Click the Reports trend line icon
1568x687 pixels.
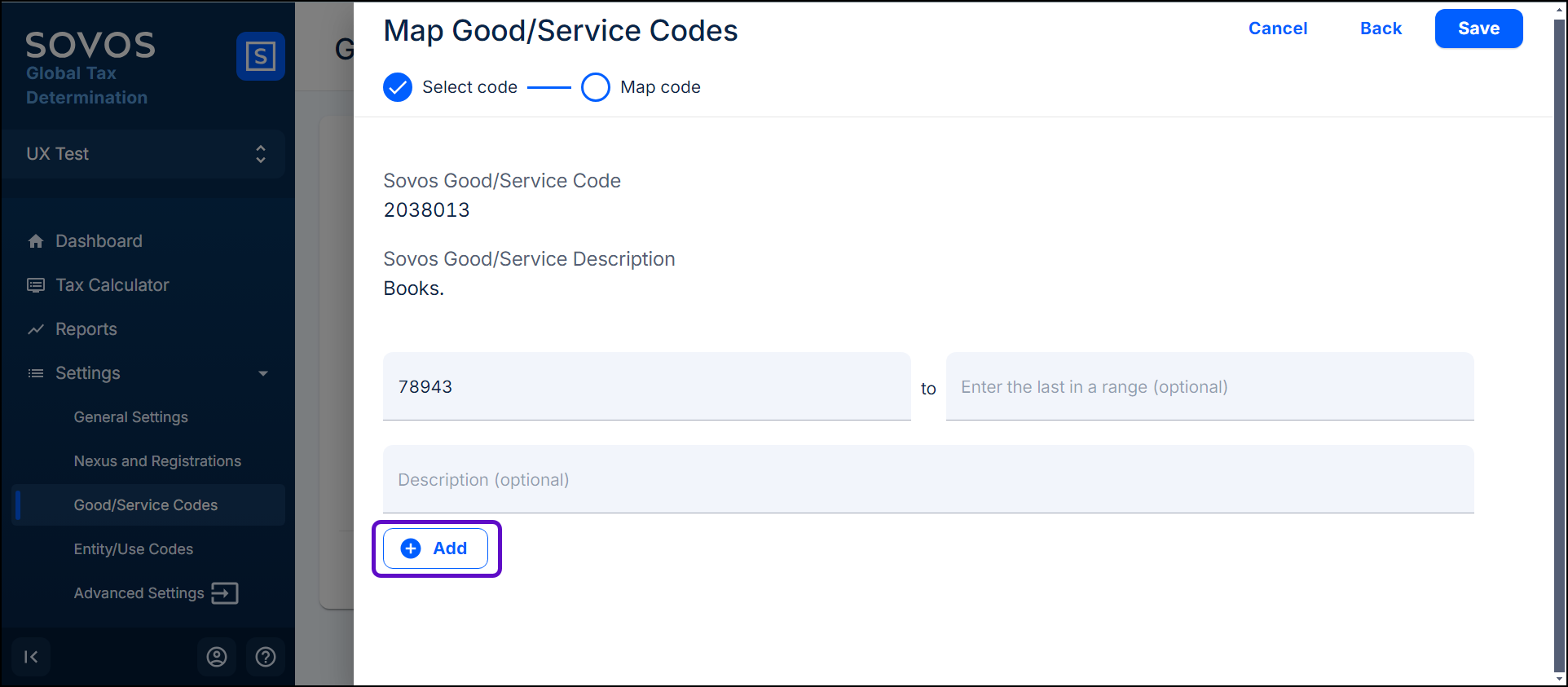point(36,329)
